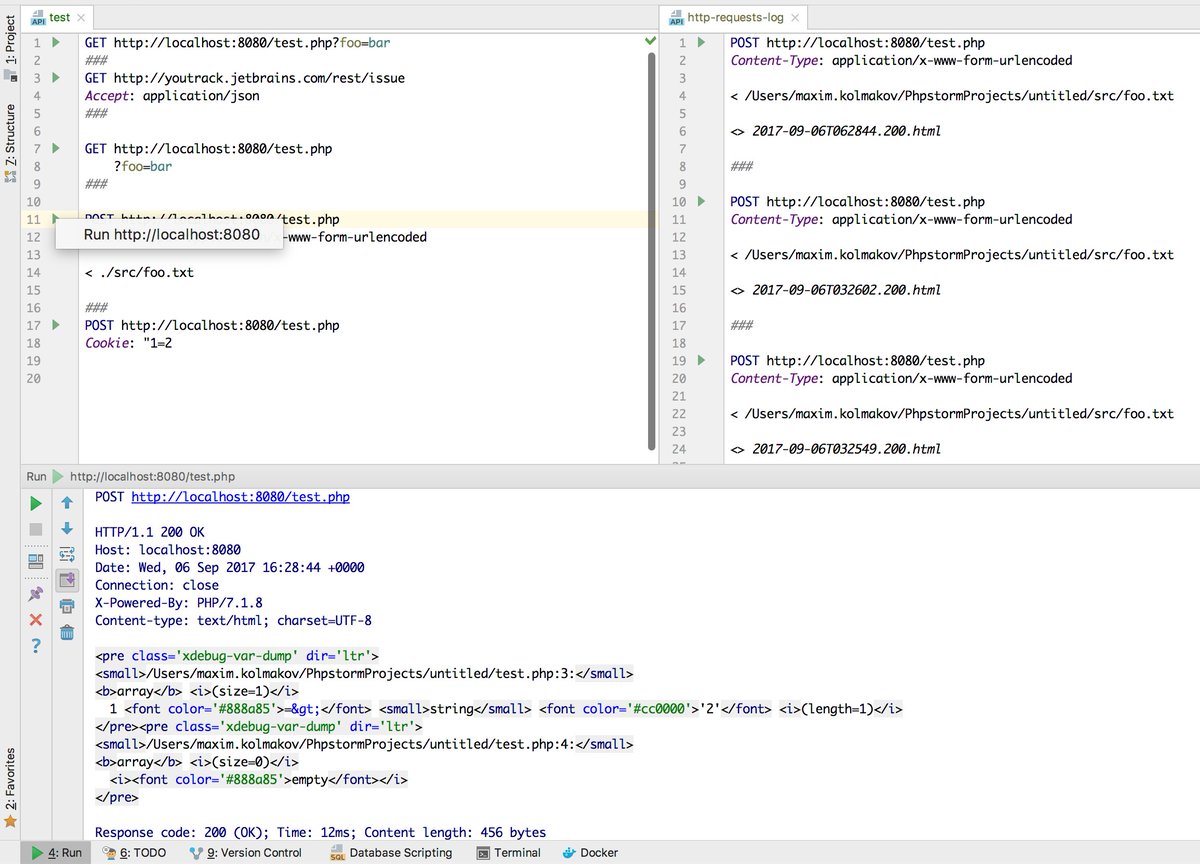Click Content-Type on line 2 of http-requests-log
This screenshot has width=1200, height=864.
click(x=776, y=60)
